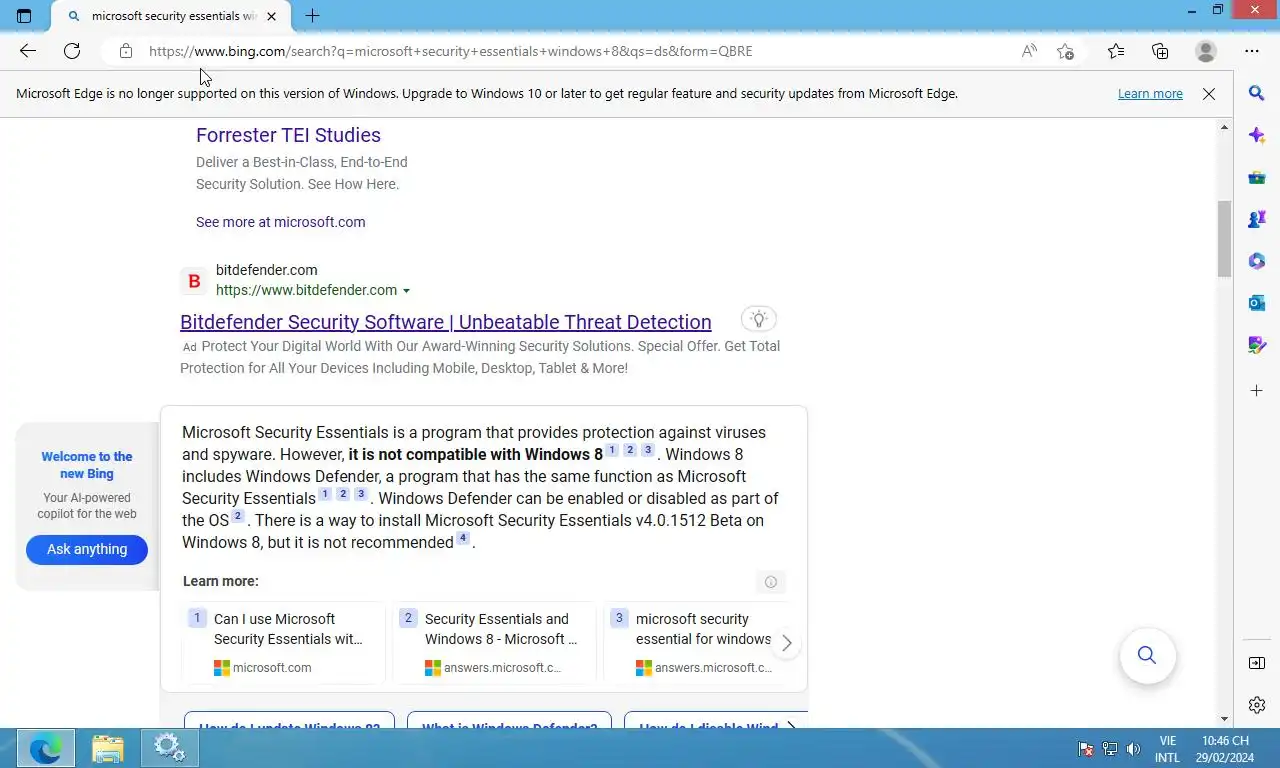The width and height of the screenshot is (1280, 768).
Task: Open source card 2 Security Essentials and Windows 8
Action: click(x=495, y=643)
